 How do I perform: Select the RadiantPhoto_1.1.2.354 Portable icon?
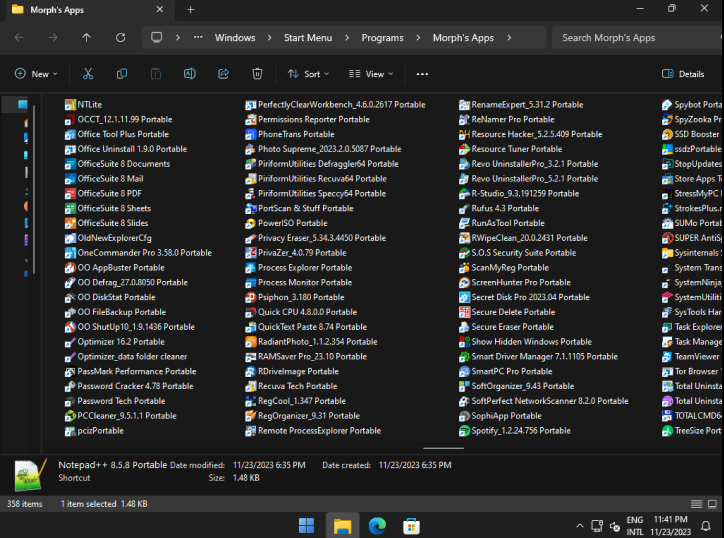pyautogui.click(x=250, y=342)
